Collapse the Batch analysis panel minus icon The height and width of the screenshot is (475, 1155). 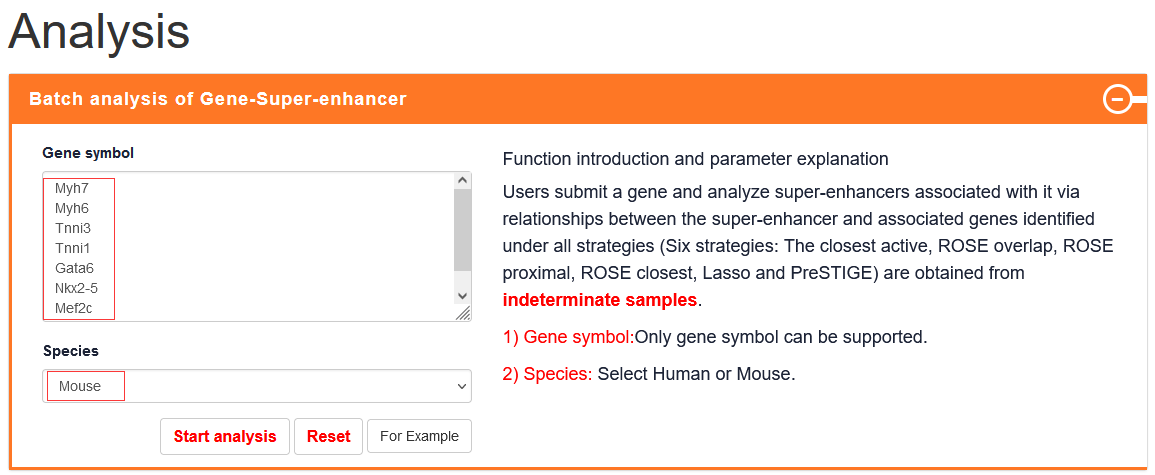pos(1117,99)
